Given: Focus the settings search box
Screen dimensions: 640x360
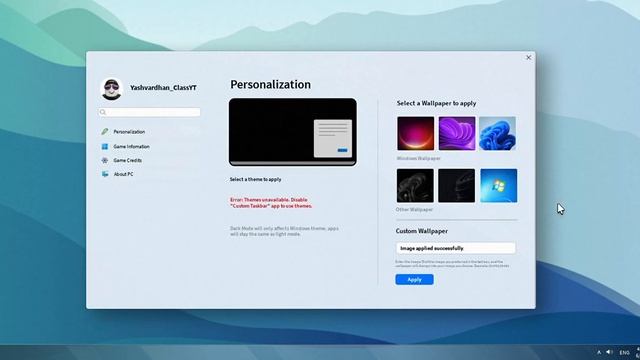Looking at the screenshot, I should click(x=149, y=112).
